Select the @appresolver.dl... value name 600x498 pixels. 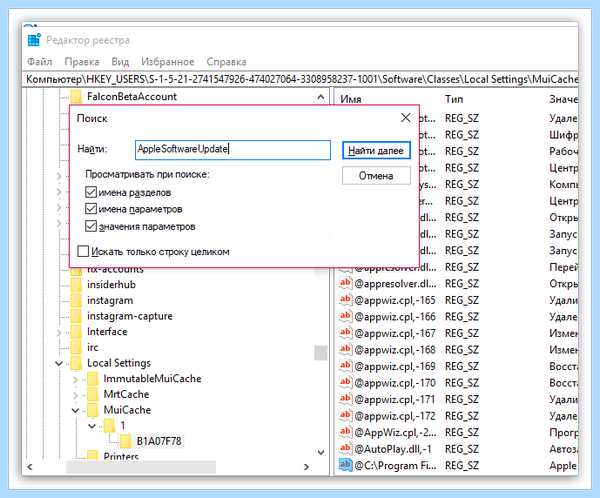tap(395, 284)
